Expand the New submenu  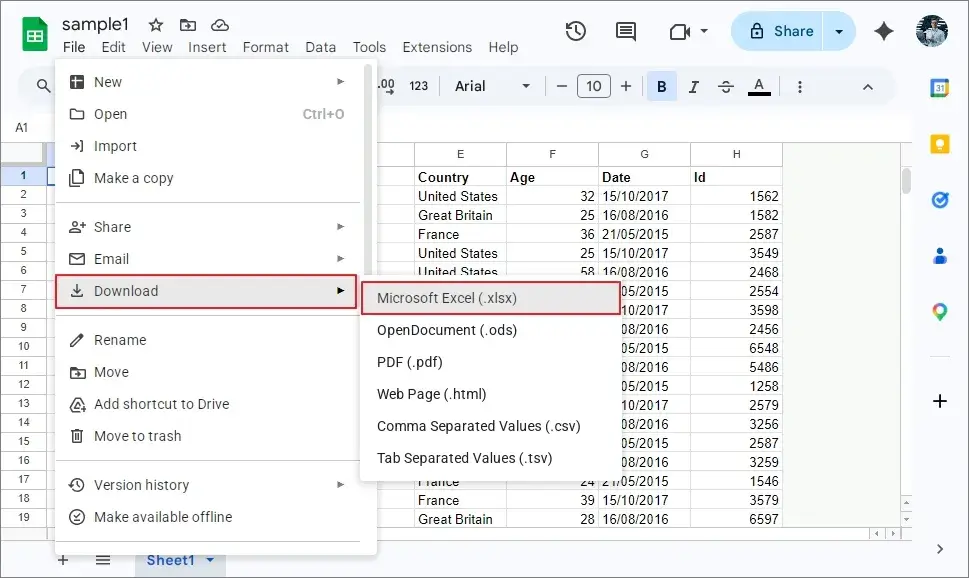[x=206, y=82]
